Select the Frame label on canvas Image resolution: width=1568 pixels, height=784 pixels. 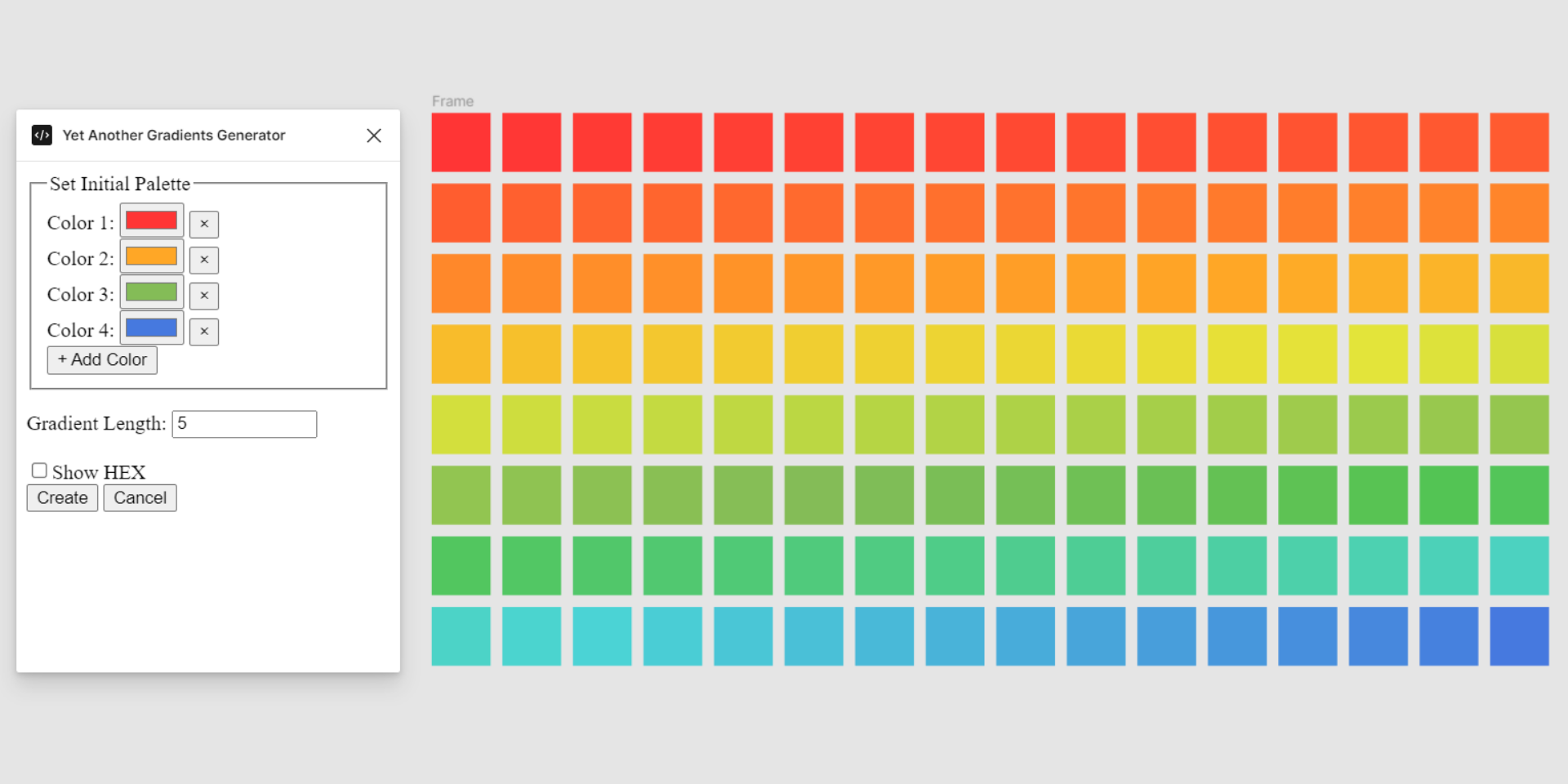(x=452, y=101)
